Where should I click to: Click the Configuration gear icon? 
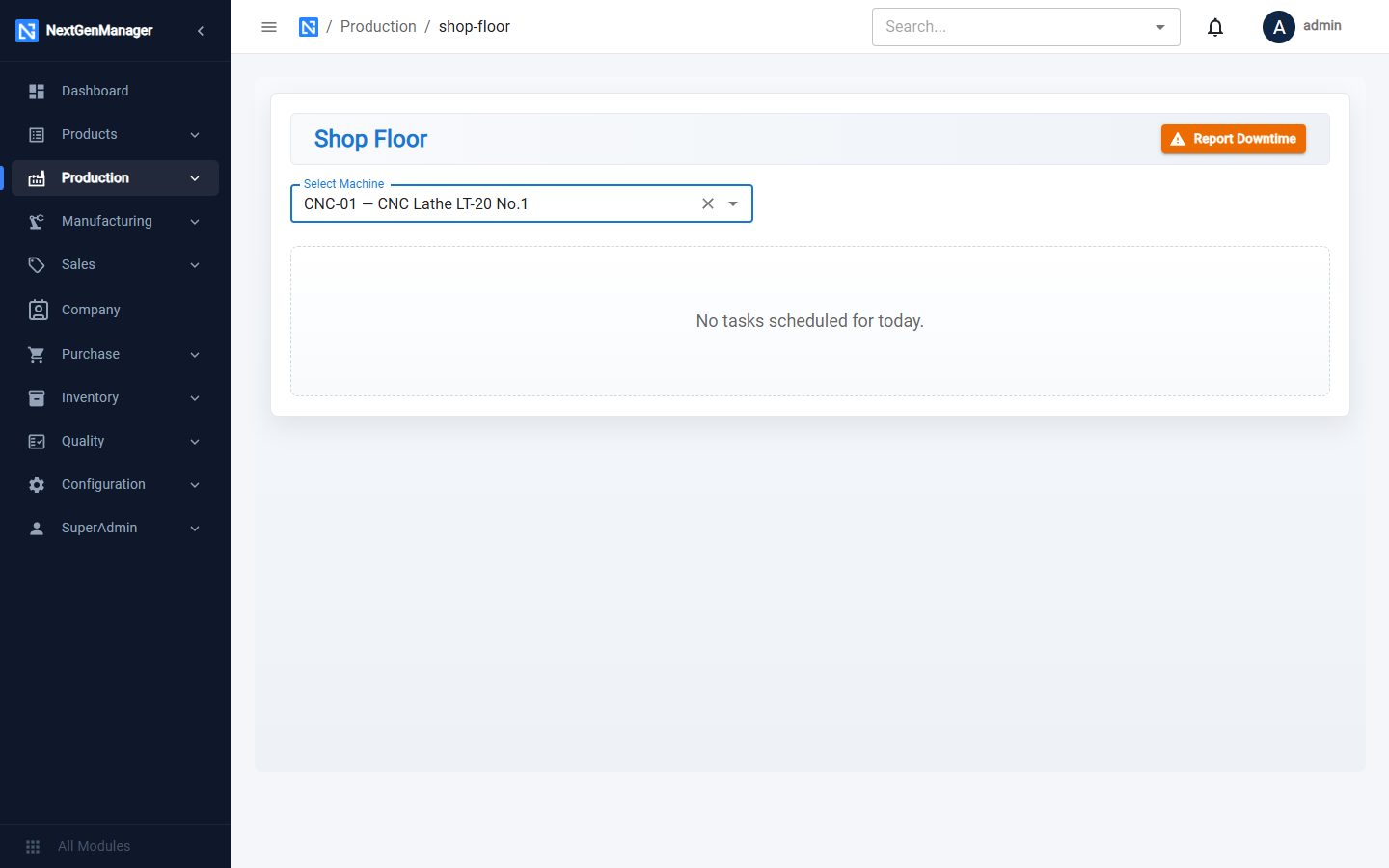pyautogui.click(x=37, y=484)
